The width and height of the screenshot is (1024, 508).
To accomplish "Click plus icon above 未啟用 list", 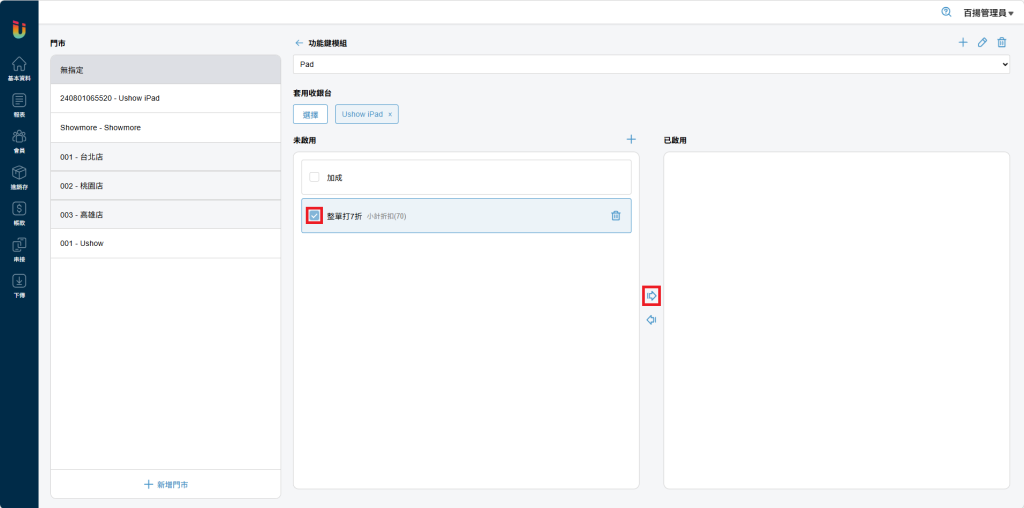I will [631, 139].
